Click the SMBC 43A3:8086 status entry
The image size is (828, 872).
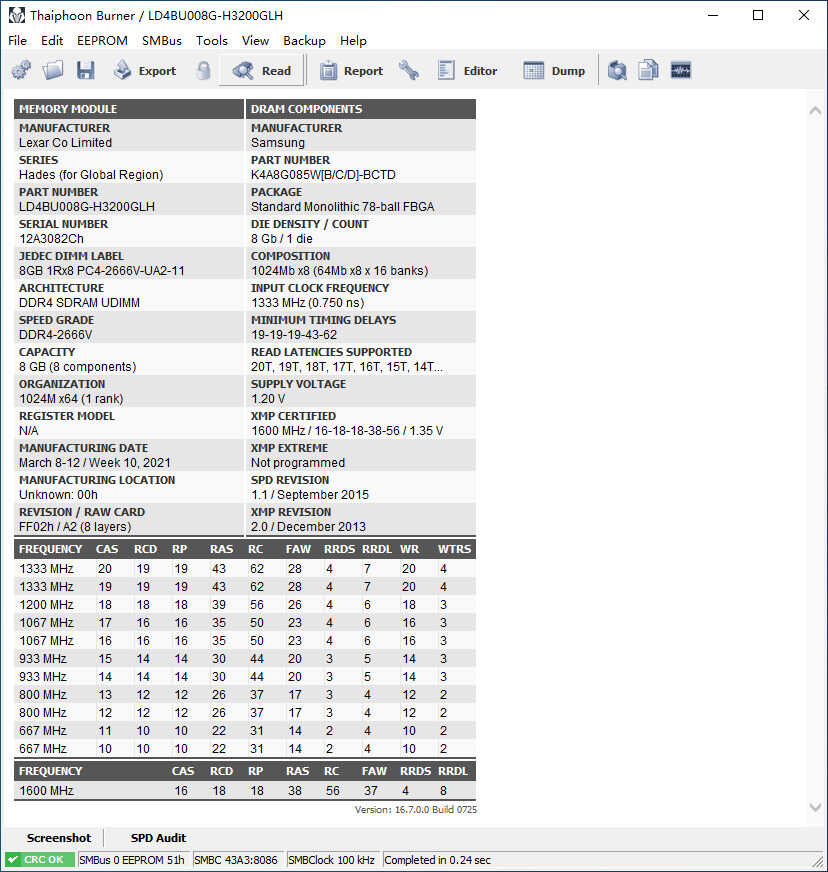[236, 859]
